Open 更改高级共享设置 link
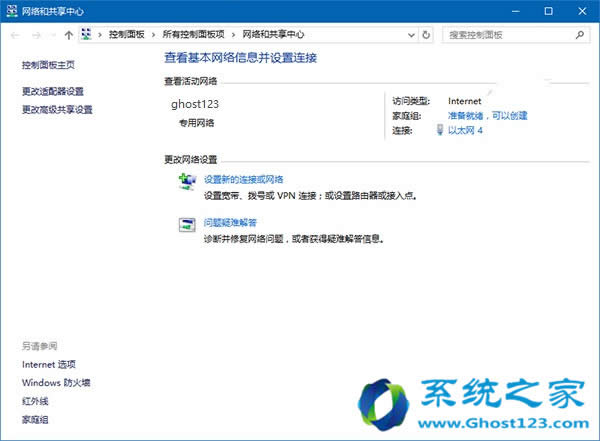 [x=57, y=109]
